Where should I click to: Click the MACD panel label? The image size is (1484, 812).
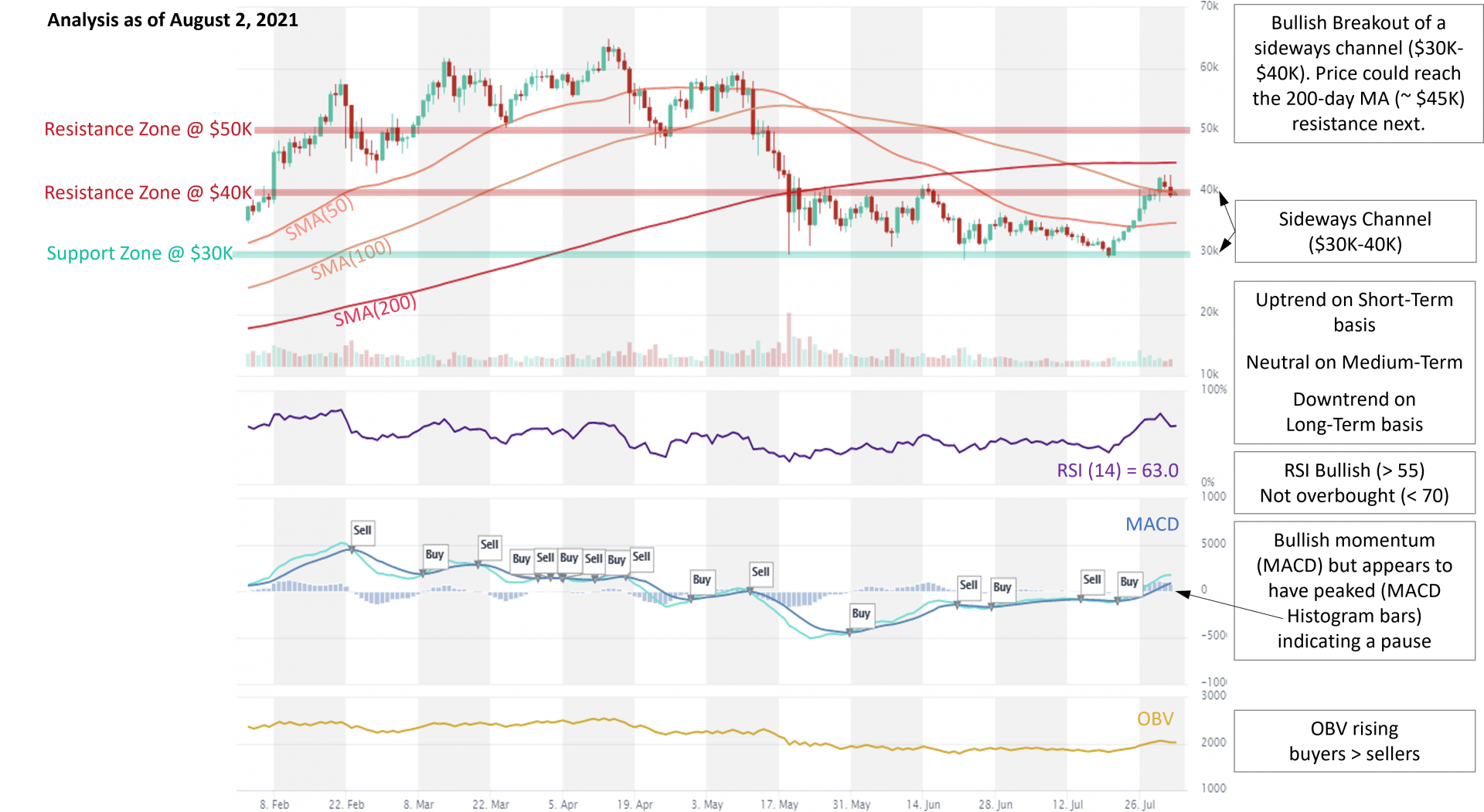point(1152,524)
